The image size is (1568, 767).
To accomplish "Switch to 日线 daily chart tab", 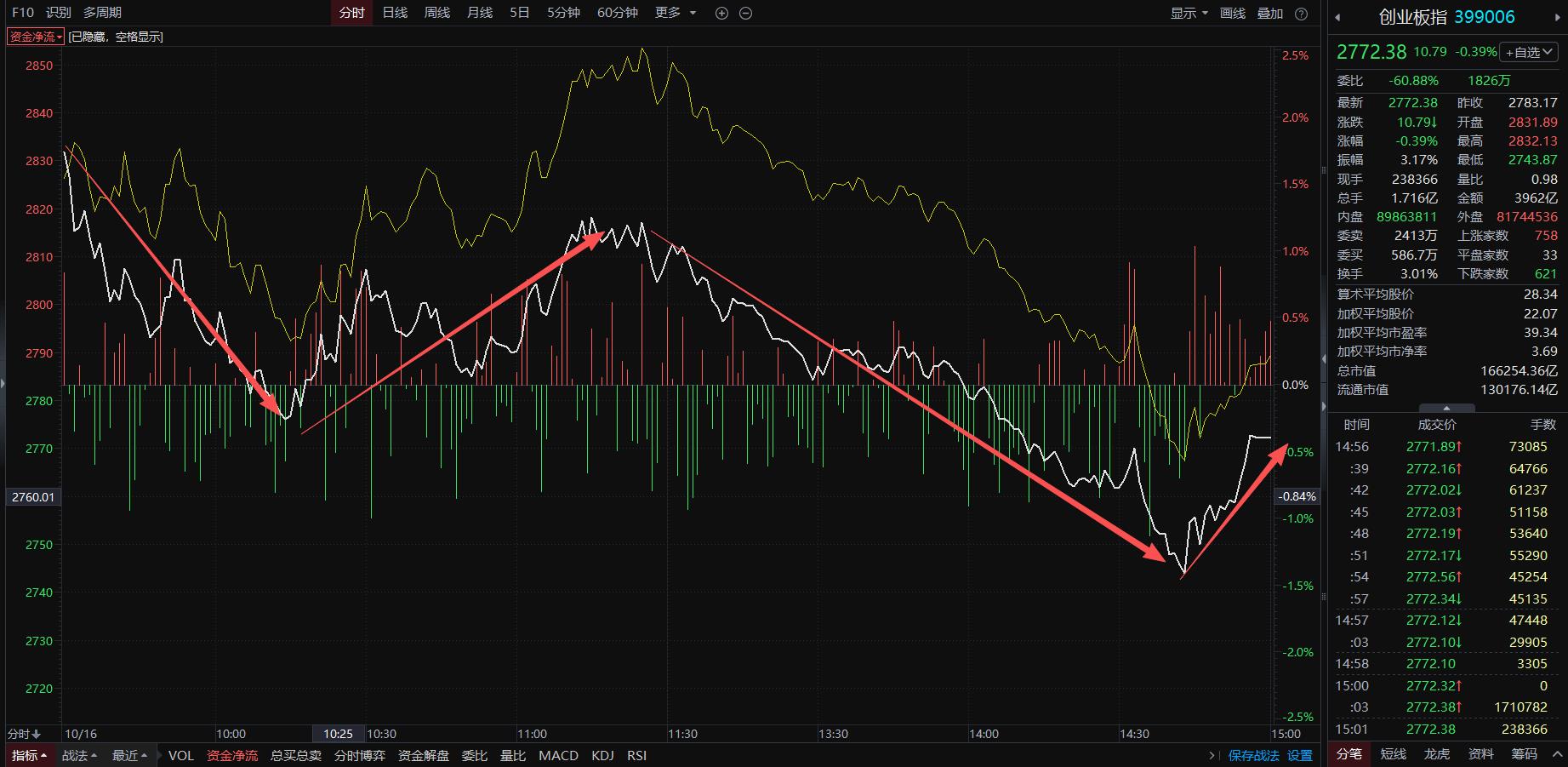I will pos(395,13).
